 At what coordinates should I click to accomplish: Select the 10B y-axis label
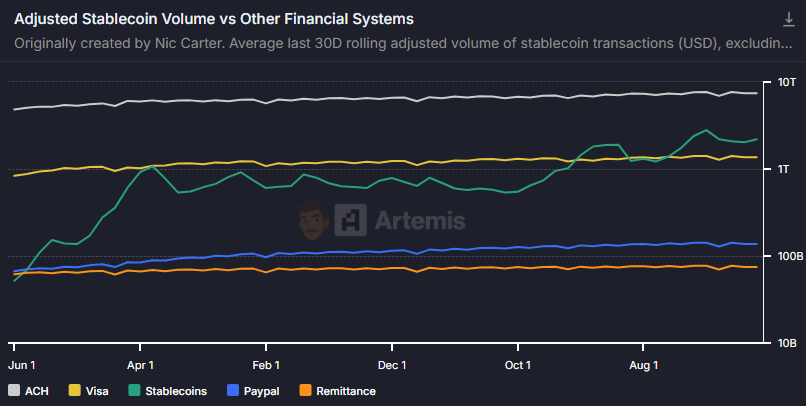coord(786,343)
